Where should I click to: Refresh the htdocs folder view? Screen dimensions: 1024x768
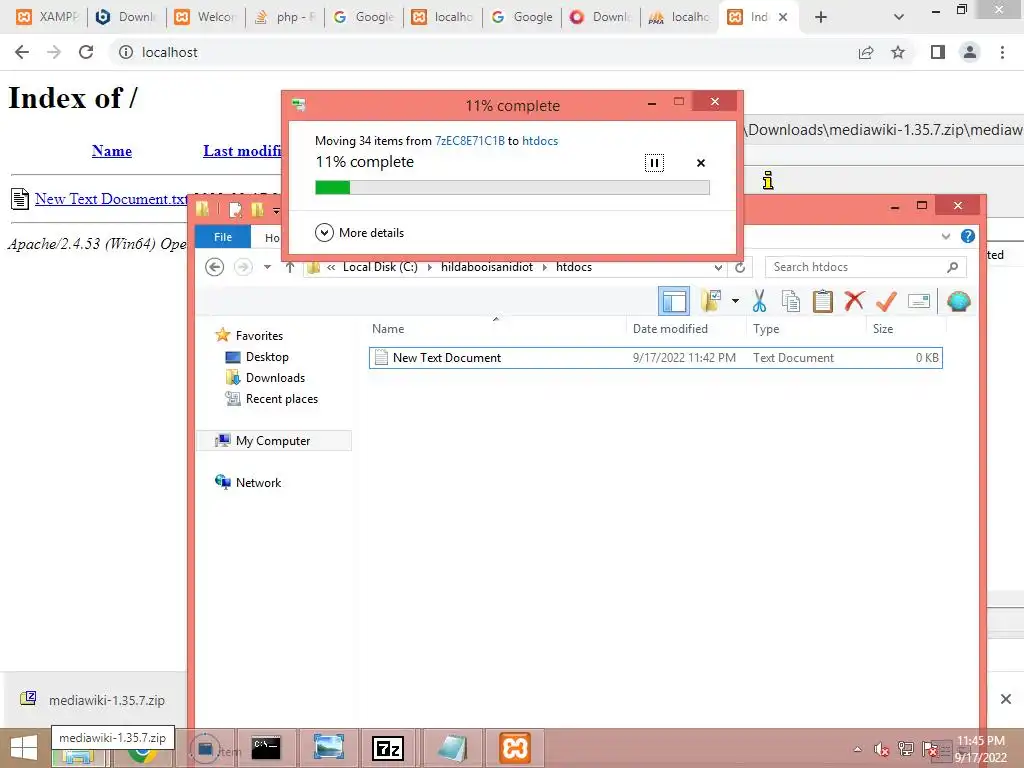point(740,267)
